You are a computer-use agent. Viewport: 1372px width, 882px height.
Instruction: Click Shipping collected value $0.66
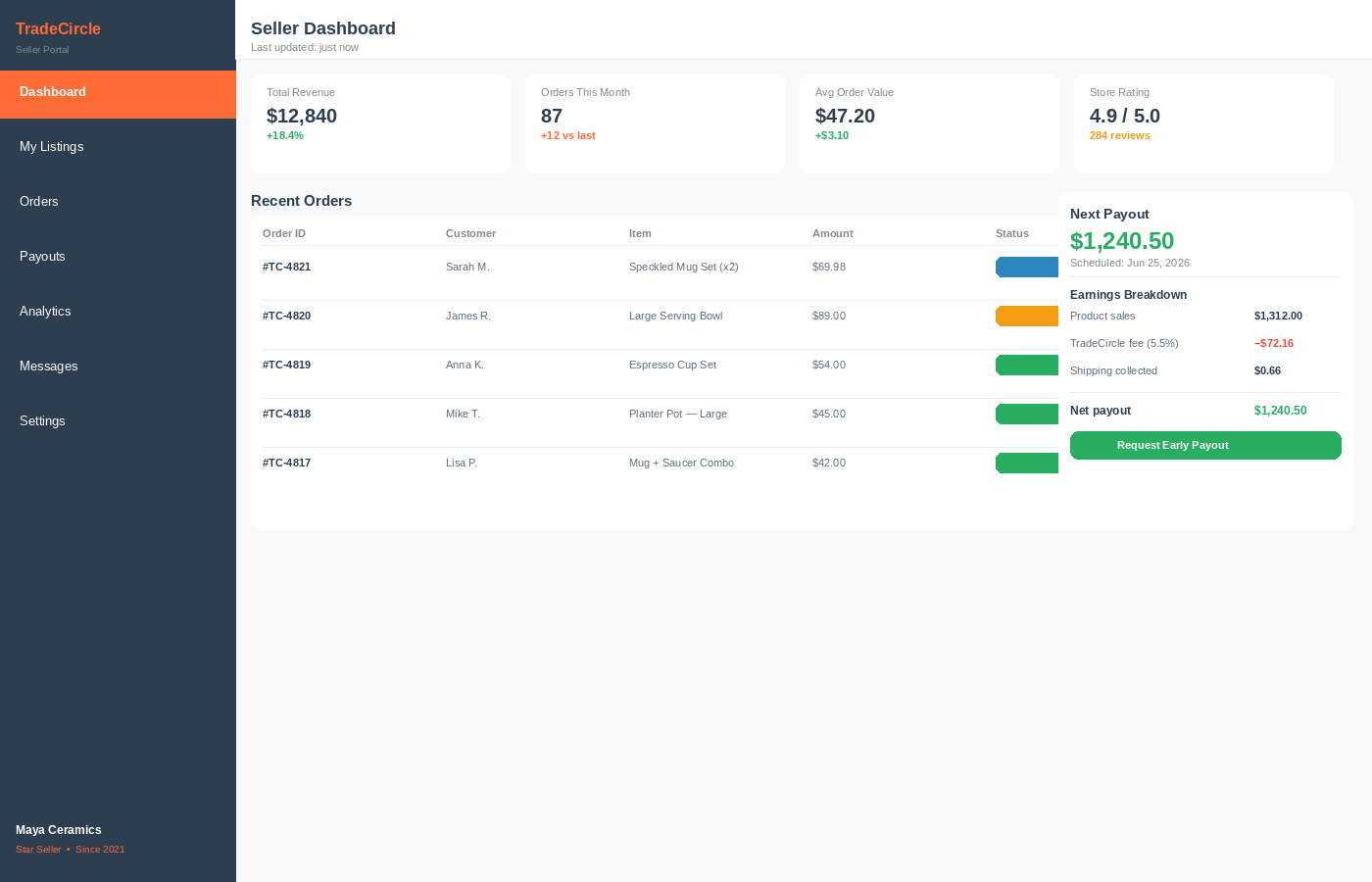(1267, 370)
